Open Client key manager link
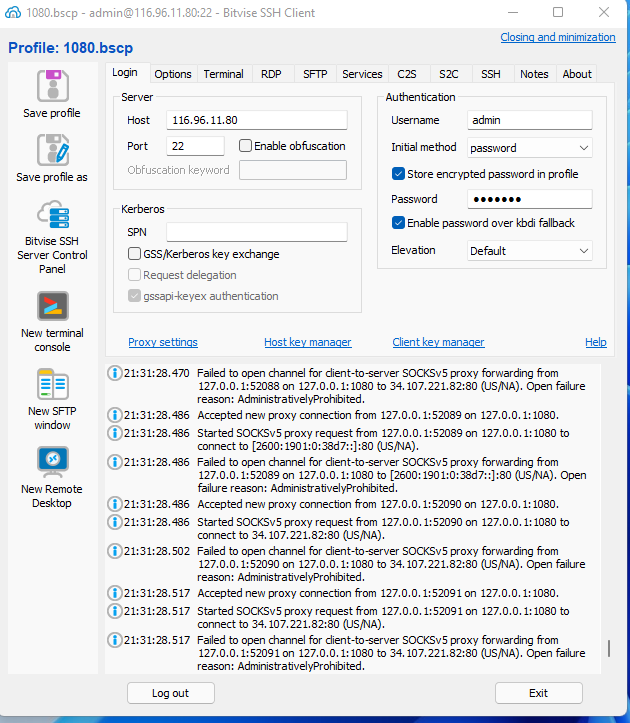The image size is (630, 723). pyautogui.click(x=438, y=342)
